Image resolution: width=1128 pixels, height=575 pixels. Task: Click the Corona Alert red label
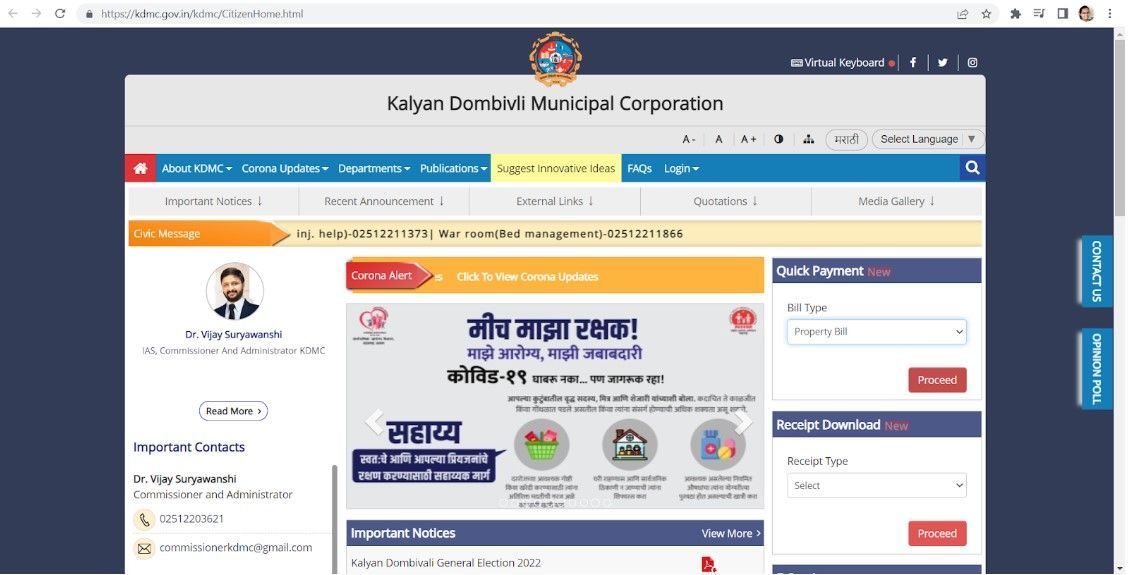(x=388, y=276)
